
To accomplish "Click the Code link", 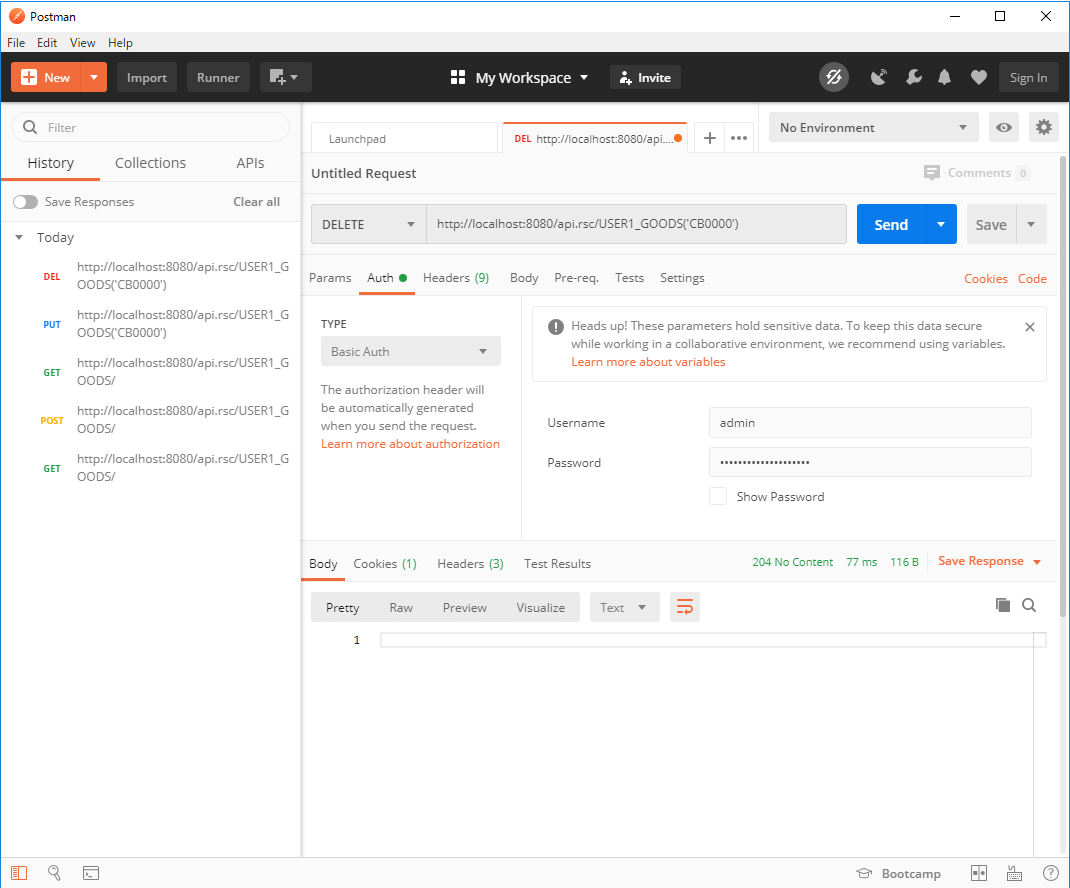I will [x=1032, y=278].
